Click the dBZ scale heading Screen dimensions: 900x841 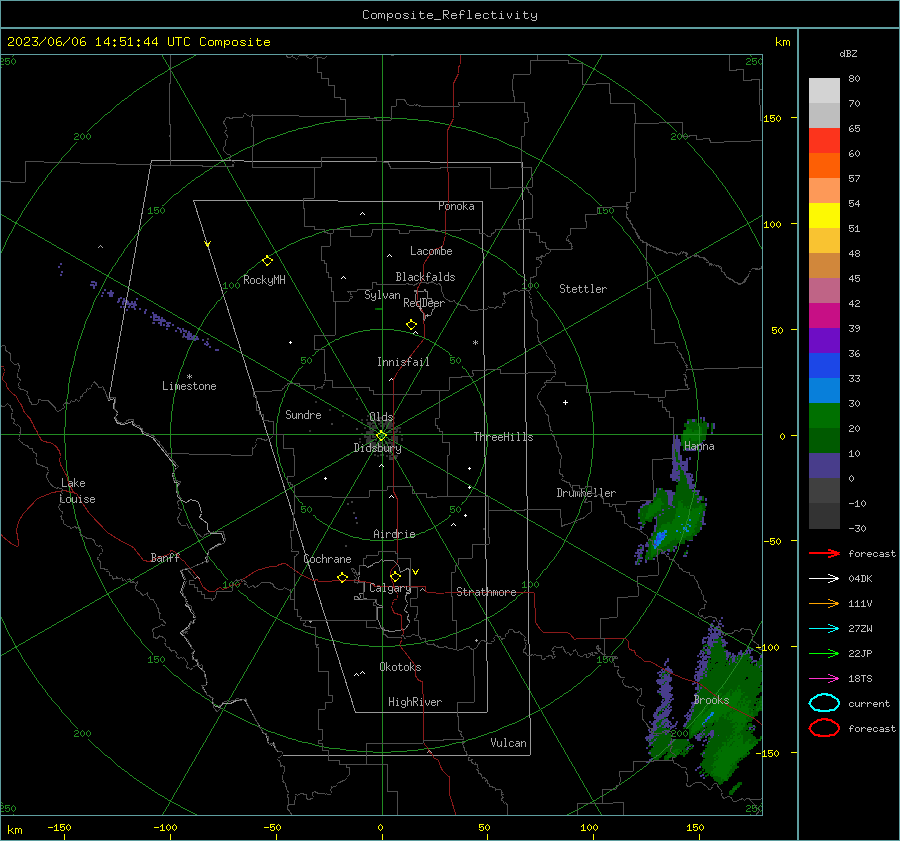(848, 53)
